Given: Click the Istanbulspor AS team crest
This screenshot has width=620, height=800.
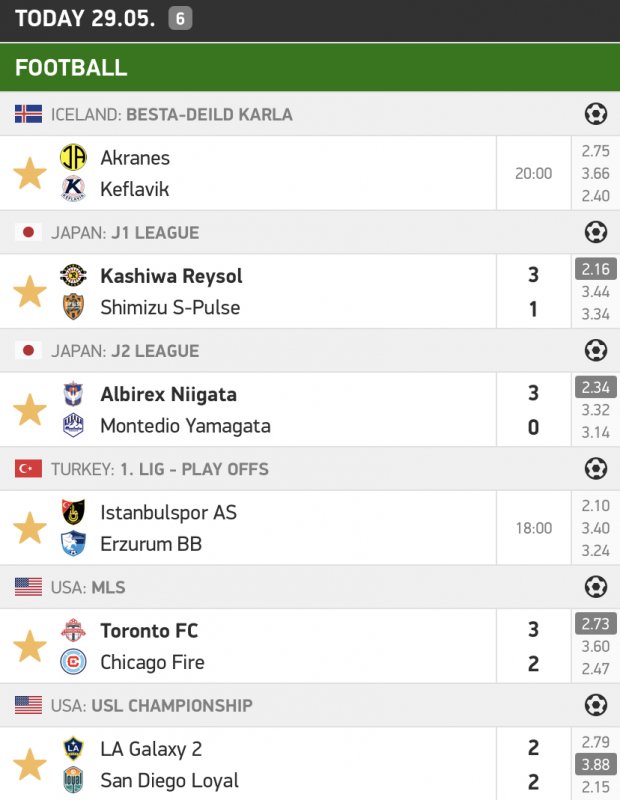Looking at the screenshot, I should point(73,512).
